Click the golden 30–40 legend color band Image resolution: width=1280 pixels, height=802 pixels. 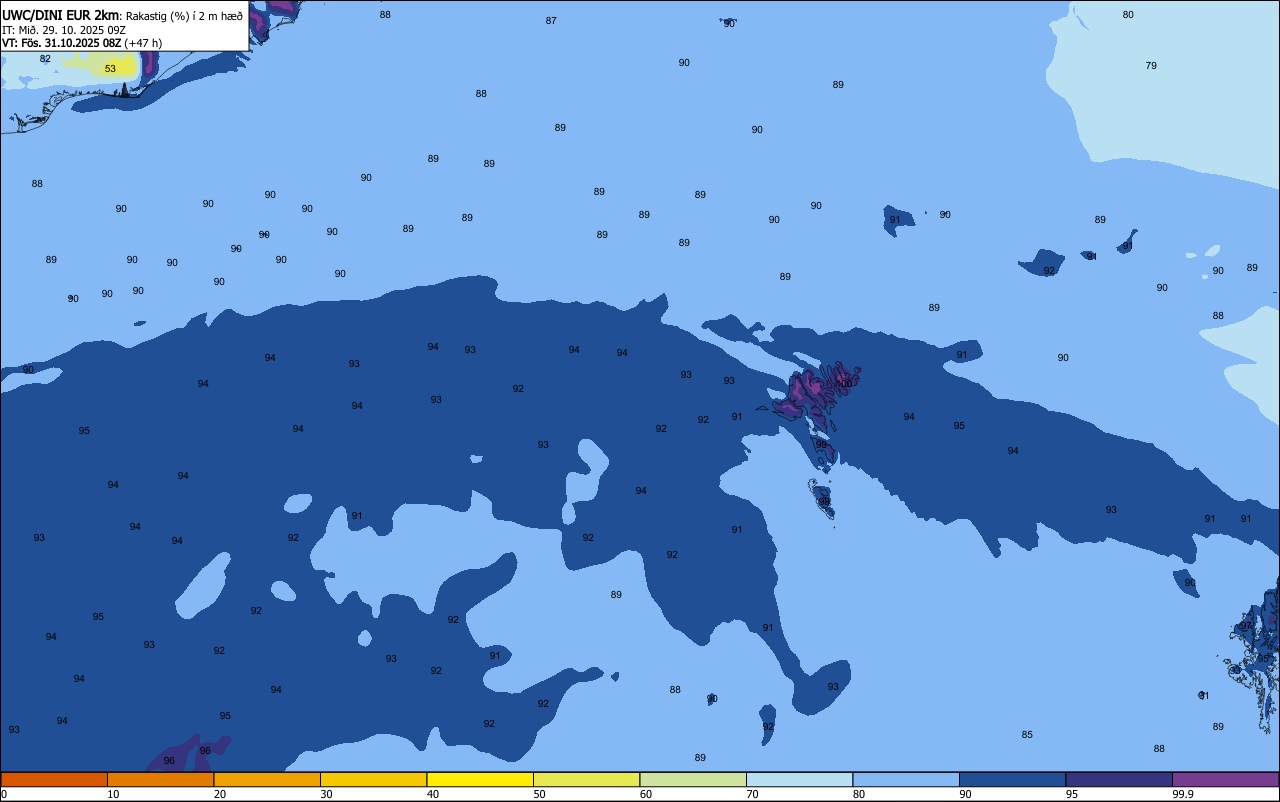pyautogui.click(x=373, y=779)
